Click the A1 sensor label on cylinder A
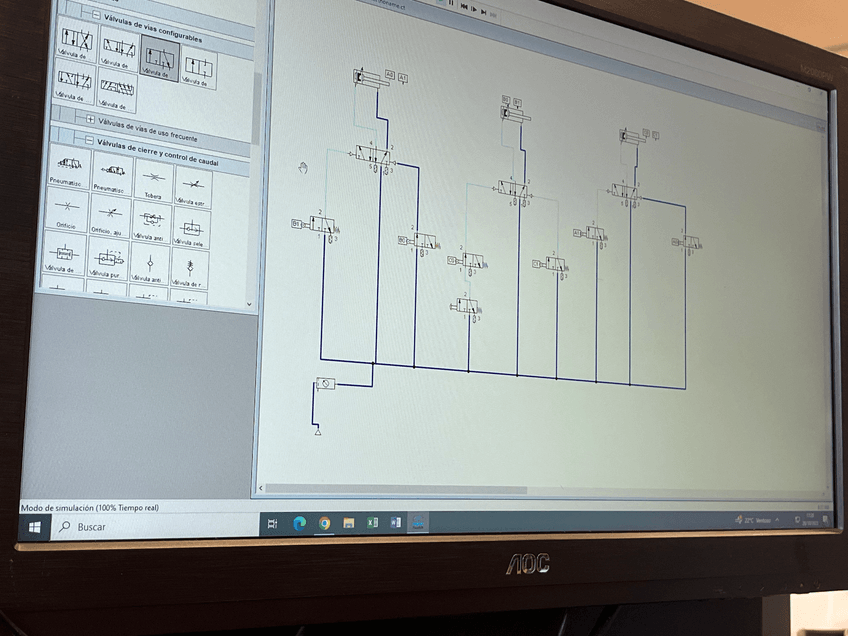The height and width of the screenshot is (636, 848). (403, 78)
